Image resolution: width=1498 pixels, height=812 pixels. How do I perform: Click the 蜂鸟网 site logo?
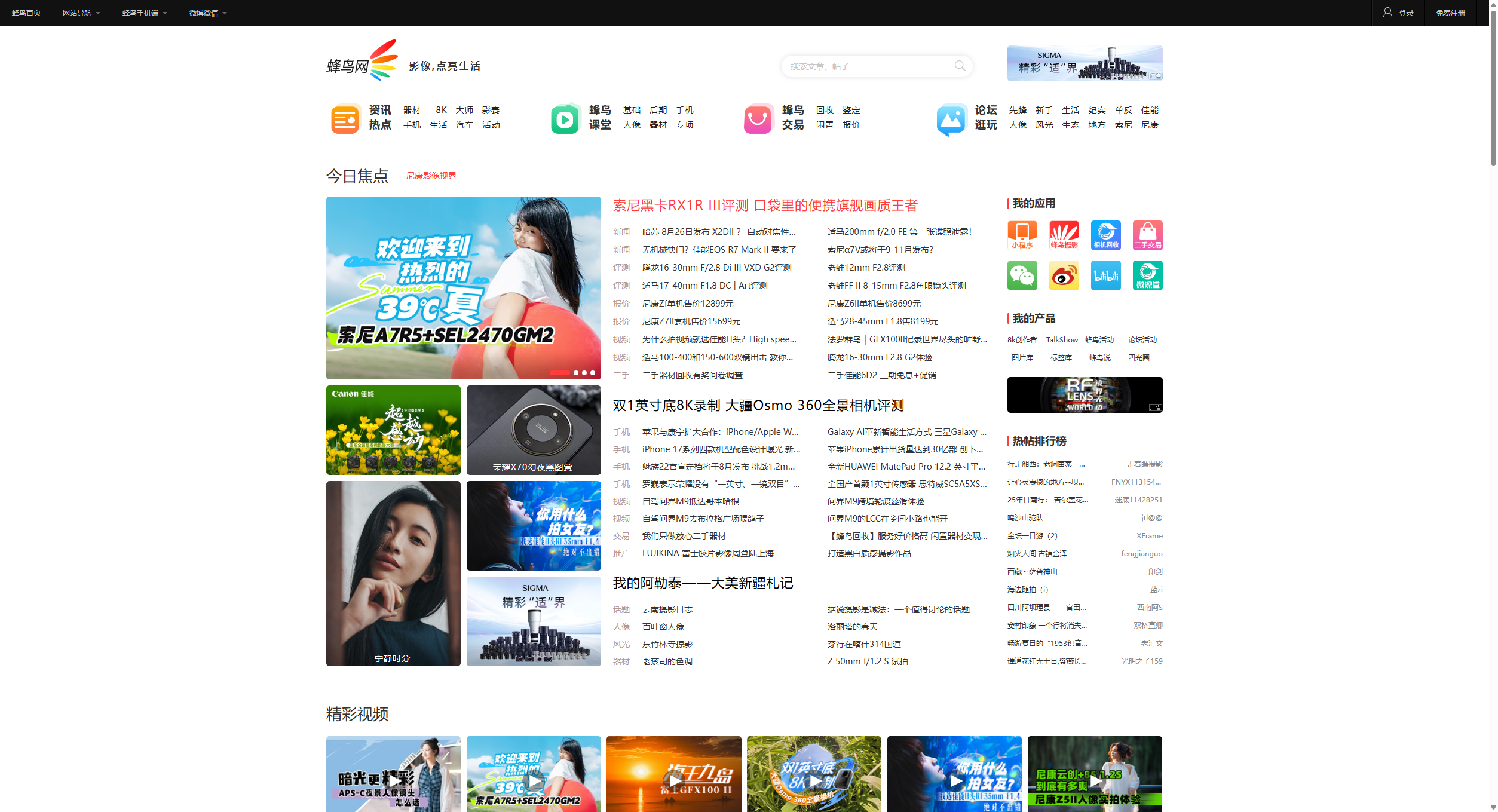click(x=362, y=61)
